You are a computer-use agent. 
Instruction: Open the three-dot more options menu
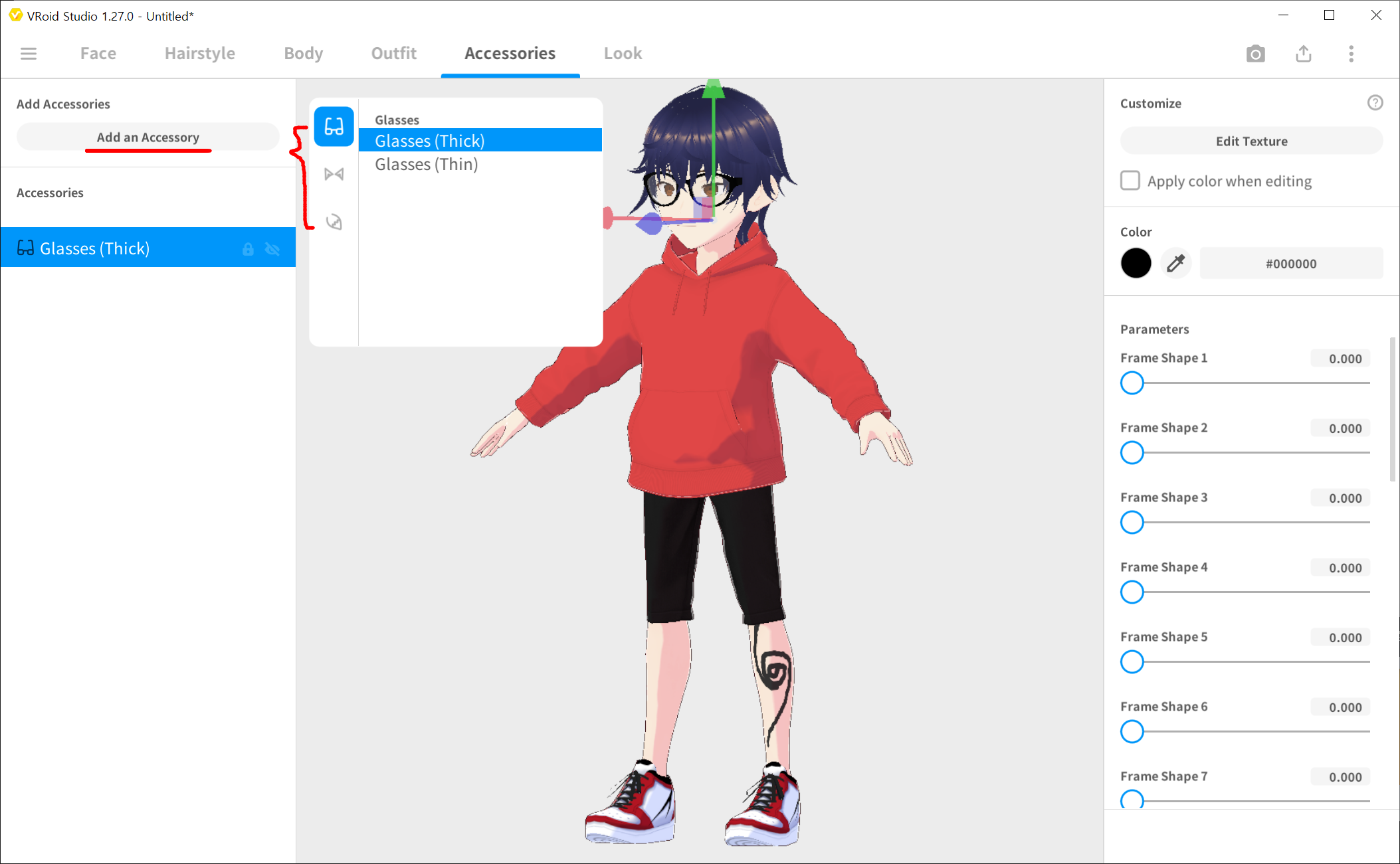1351,53
